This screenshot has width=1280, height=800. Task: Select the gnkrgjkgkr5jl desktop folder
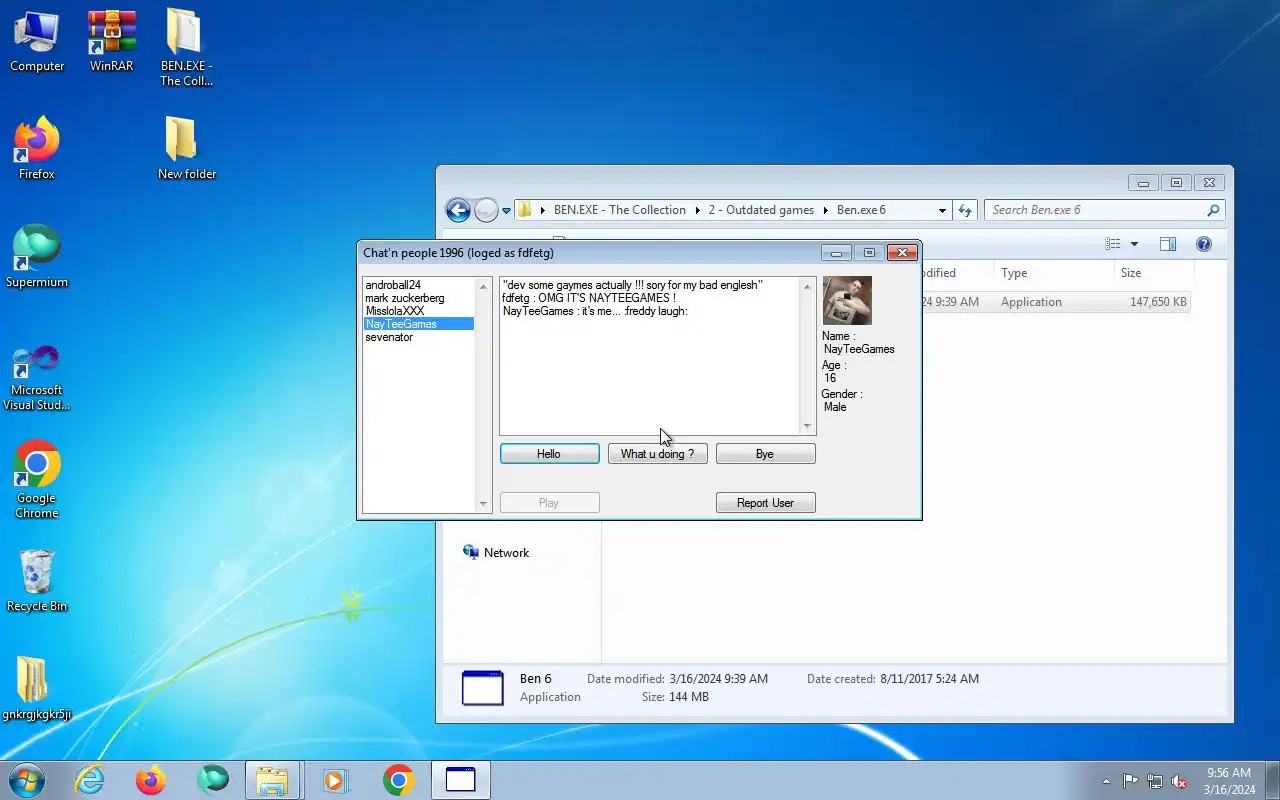coord(37,689)
